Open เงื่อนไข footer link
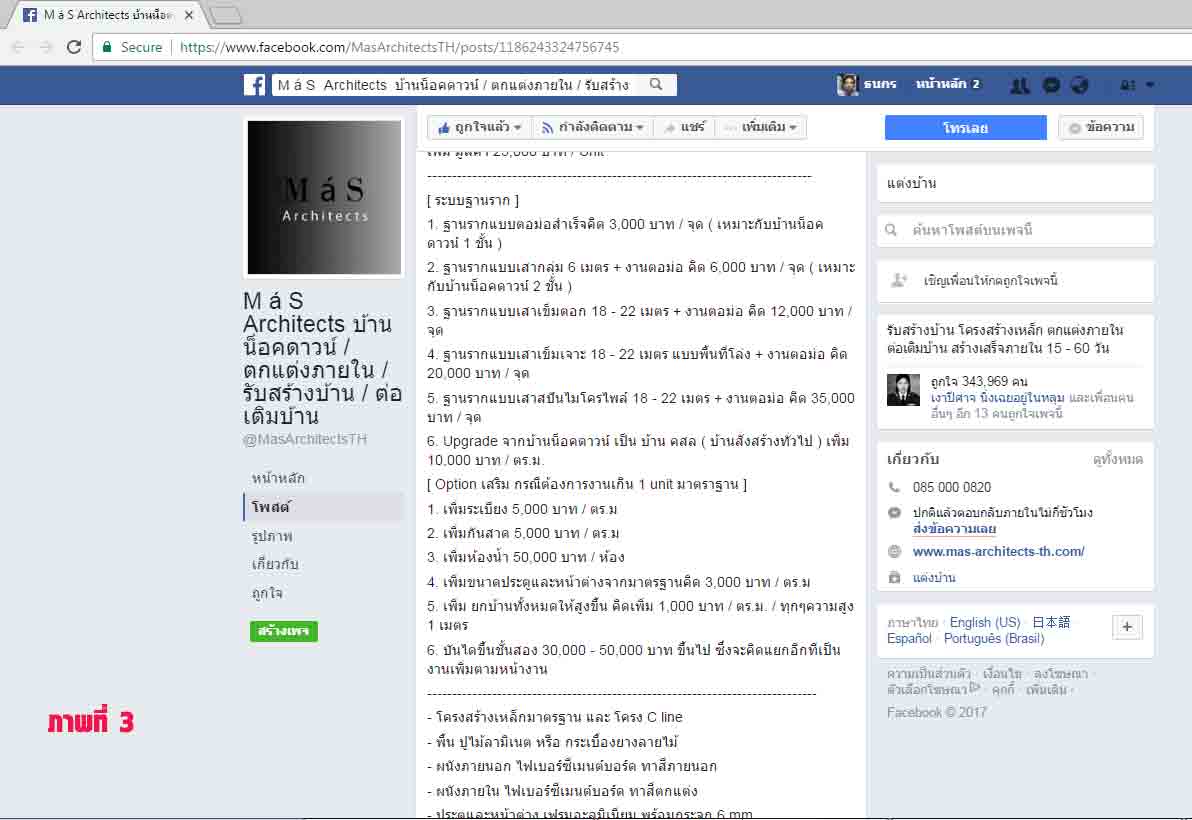The height and width of the screenshot is (820, 1192). 1002,674
